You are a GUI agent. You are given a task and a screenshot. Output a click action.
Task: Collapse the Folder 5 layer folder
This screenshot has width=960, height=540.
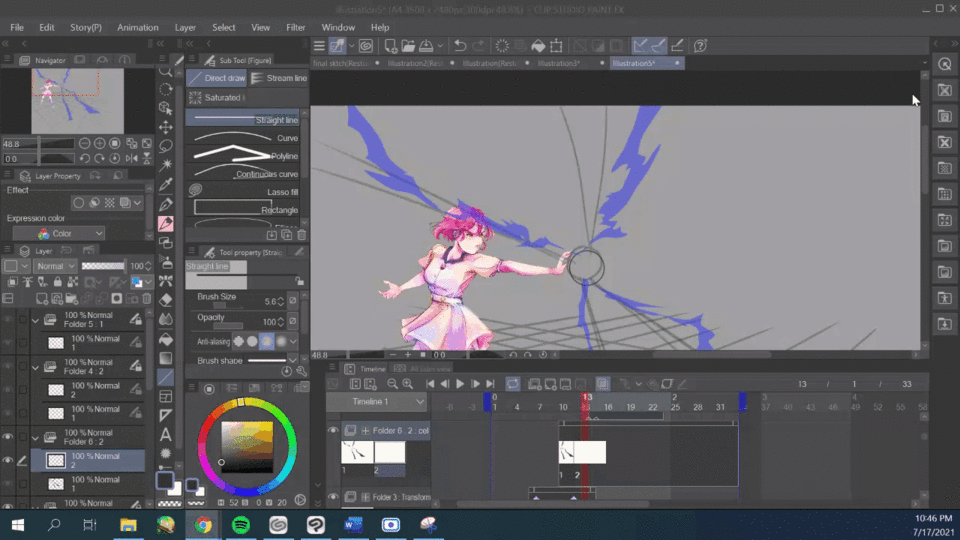tap(36, 320)
